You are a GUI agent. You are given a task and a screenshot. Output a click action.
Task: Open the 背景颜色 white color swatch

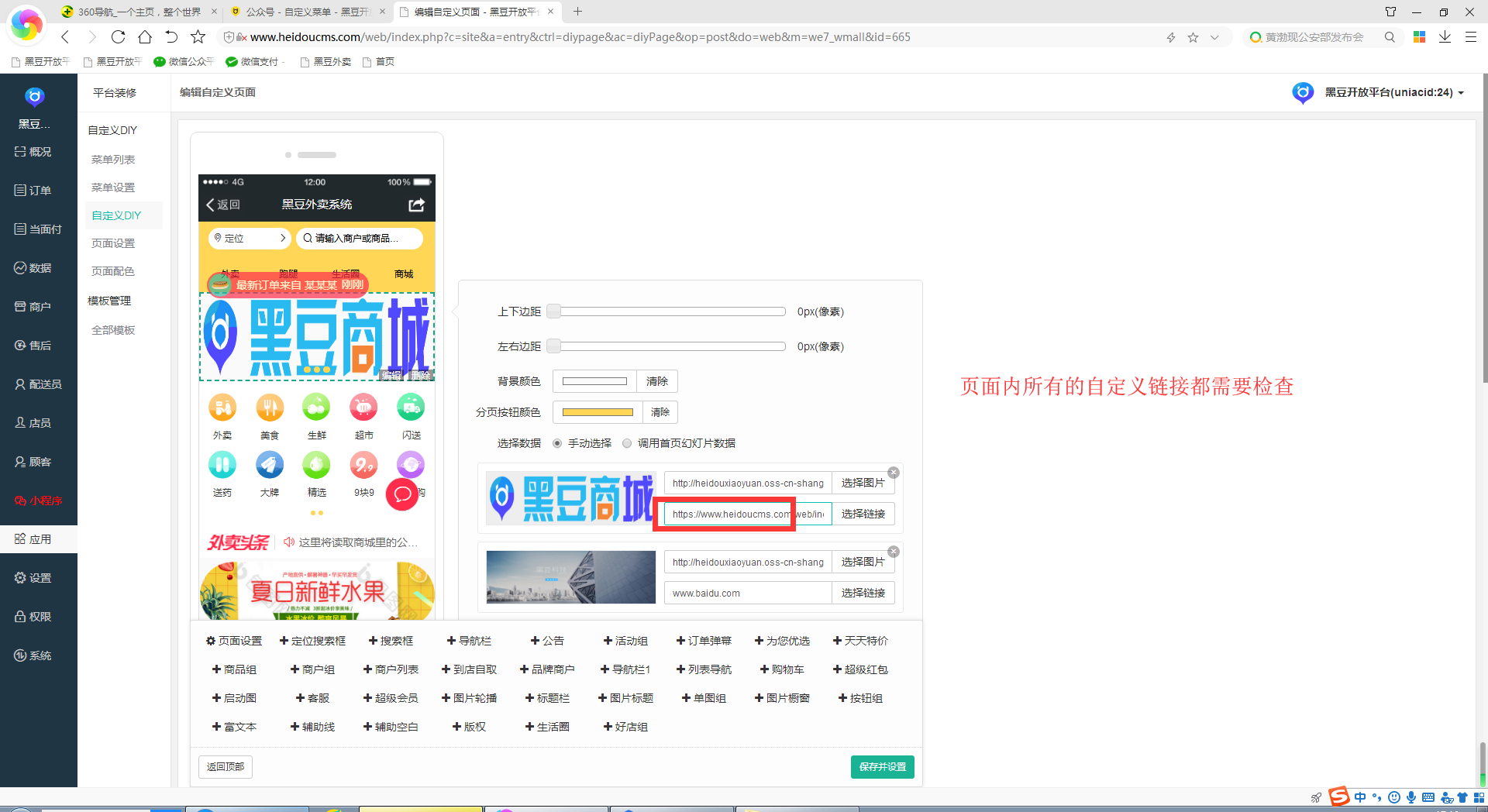pos(594,381)
